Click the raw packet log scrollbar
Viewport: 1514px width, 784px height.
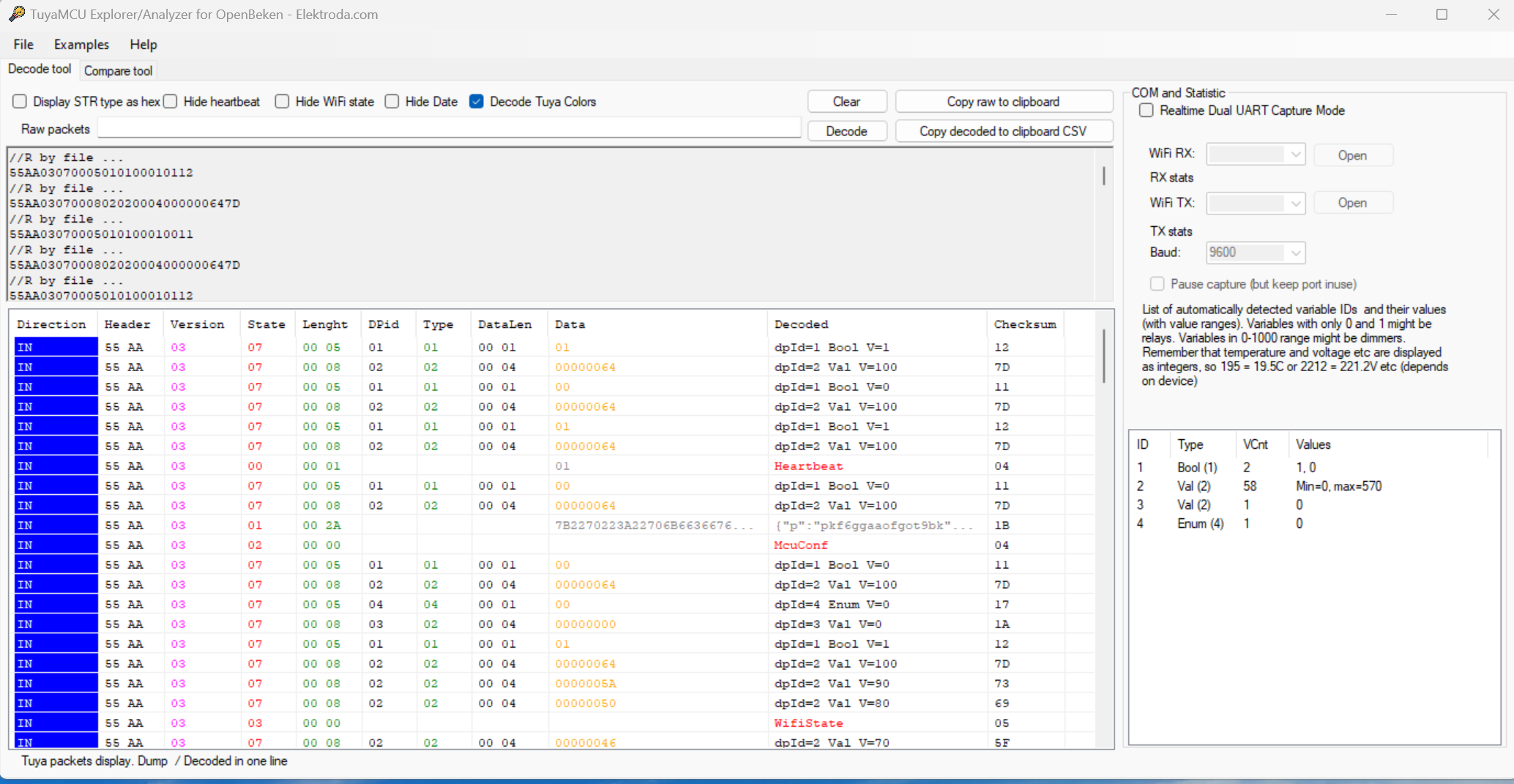(x=1104, y=176)
